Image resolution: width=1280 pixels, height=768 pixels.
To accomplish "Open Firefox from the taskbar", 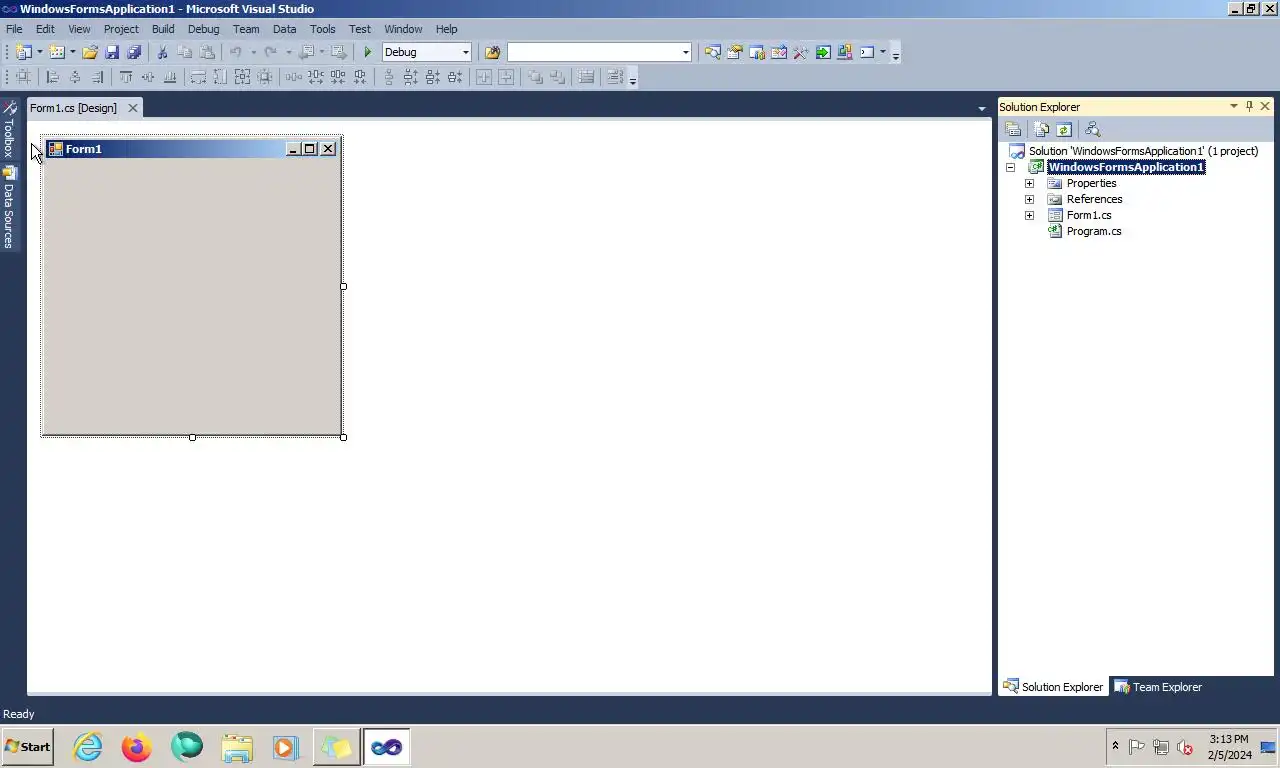I will (x=137, y=747).
